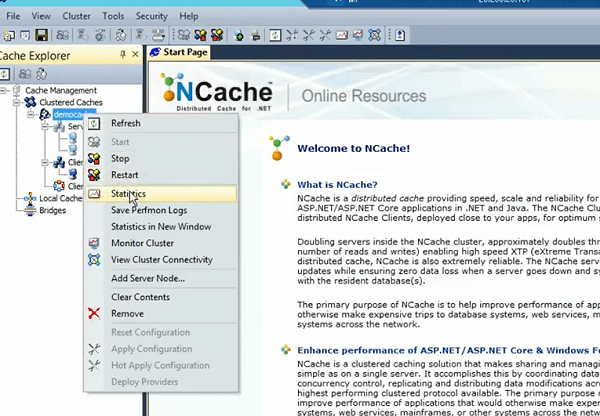Select Cache Management in the tree
This screenshot has width=600, height=416.
tap(60, 90)
